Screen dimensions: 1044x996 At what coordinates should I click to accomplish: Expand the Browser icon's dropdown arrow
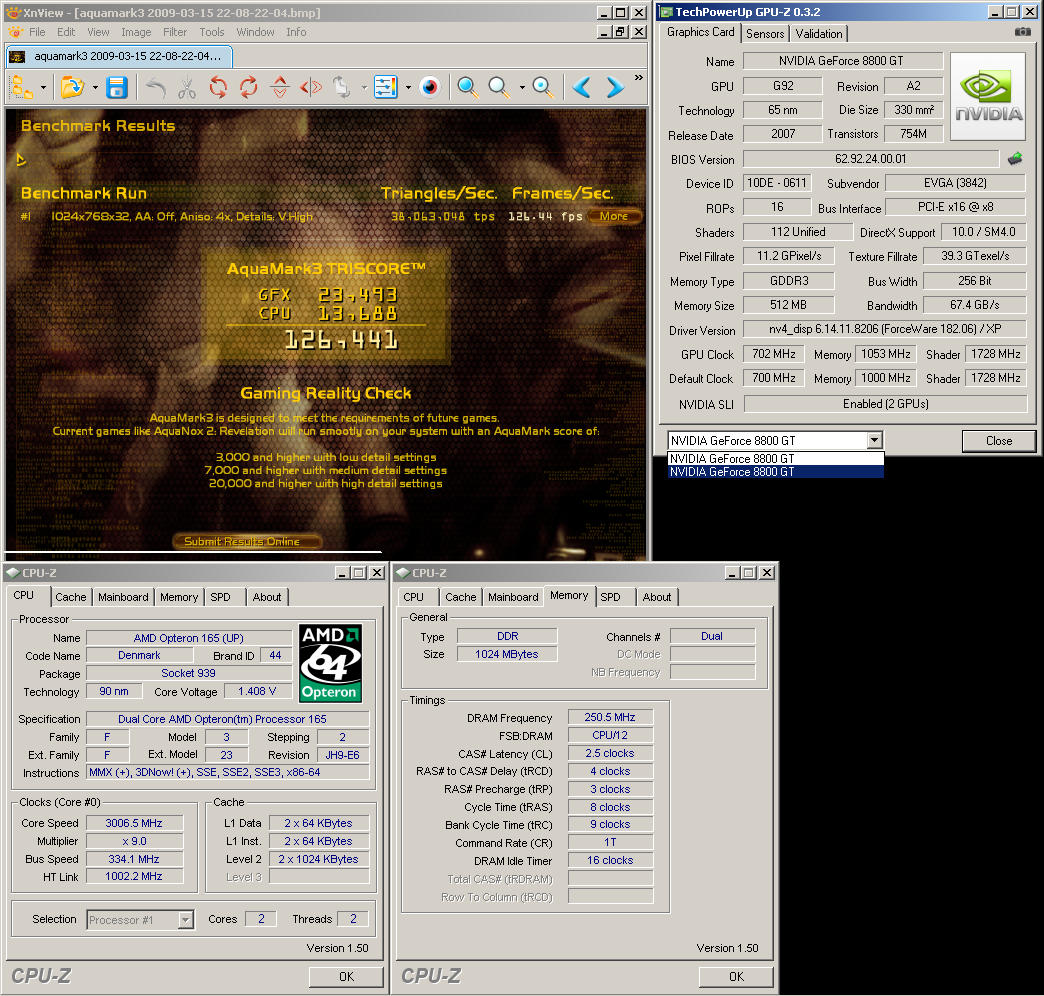click(43, 87)
